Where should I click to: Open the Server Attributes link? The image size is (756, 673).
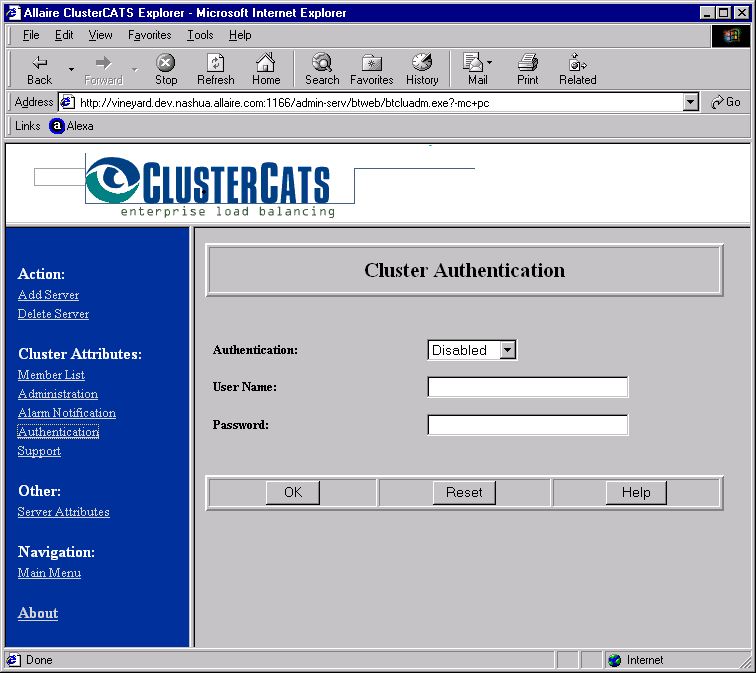pos(63,511)
